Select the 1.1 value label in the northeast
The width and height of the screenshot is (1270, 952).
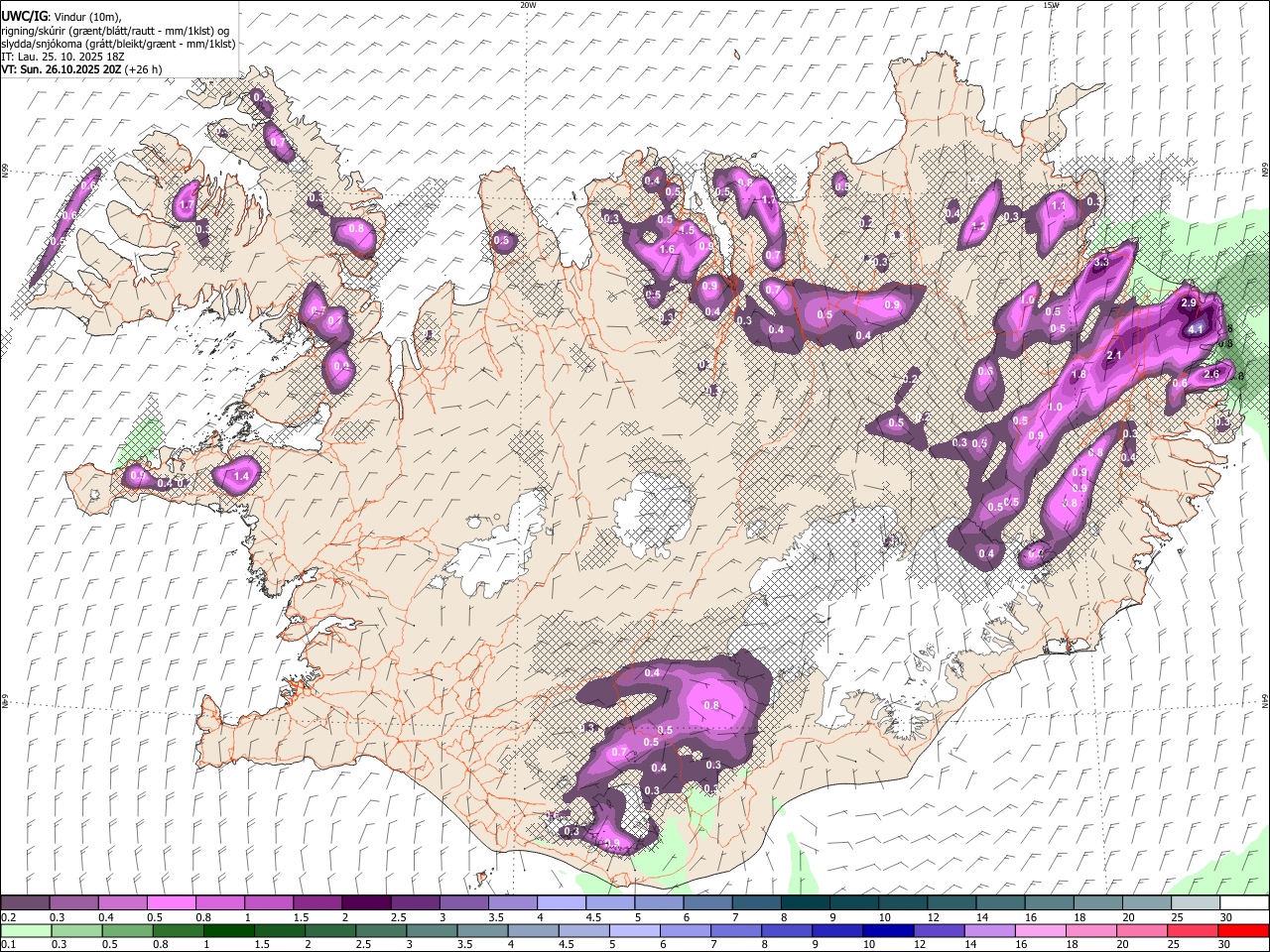1058,206
